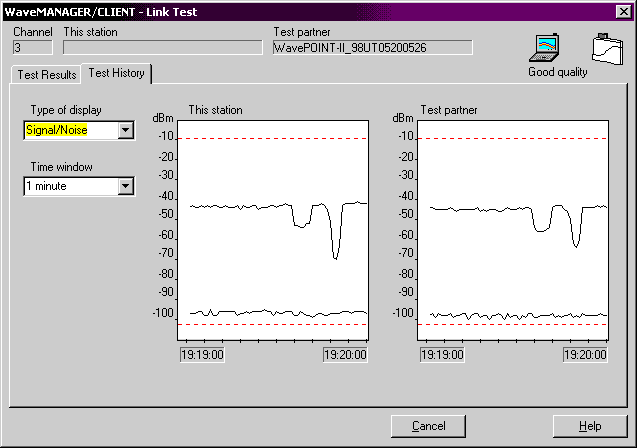Click the Channel field showing 3
The image size is (637, 448).
[x=32, y=47]
